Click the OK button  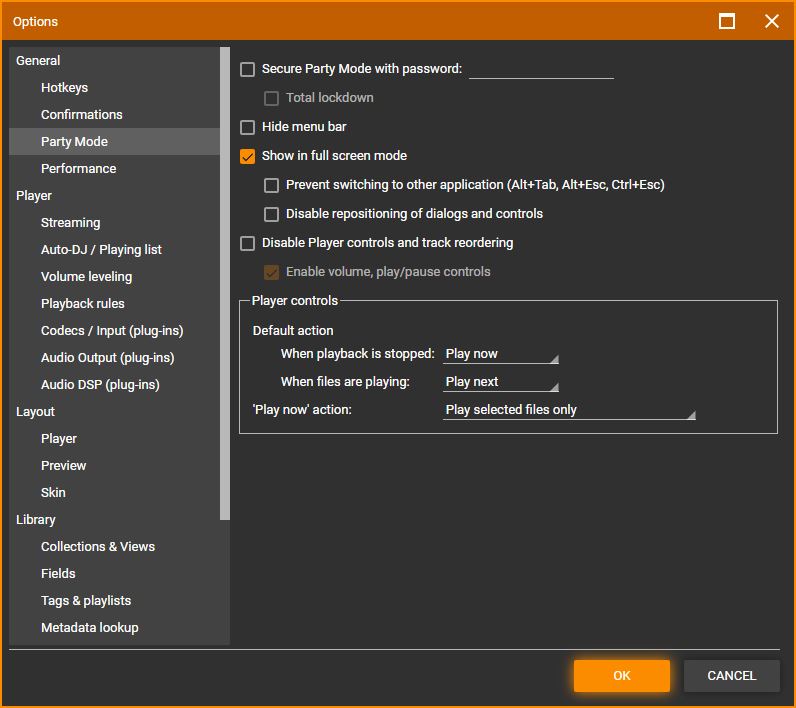click(621, 676)
